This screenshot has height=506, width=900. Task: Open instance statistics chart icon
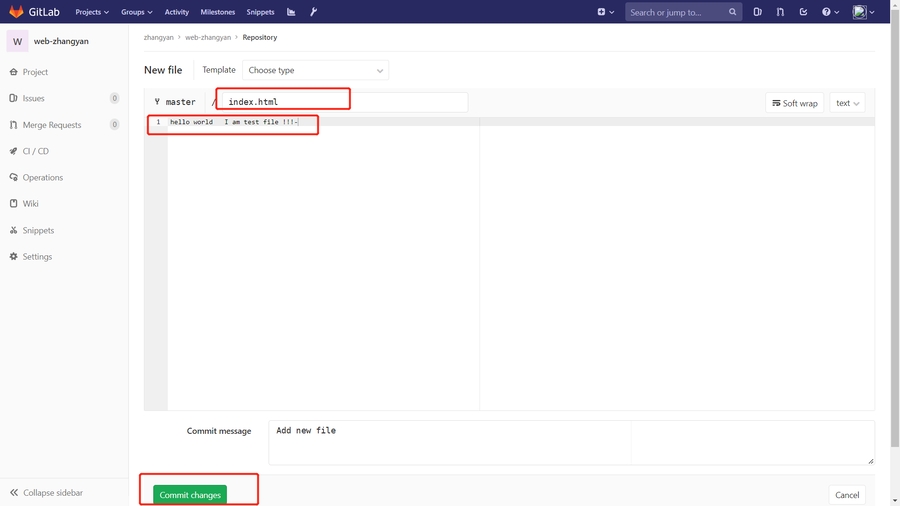click(291, 12)
